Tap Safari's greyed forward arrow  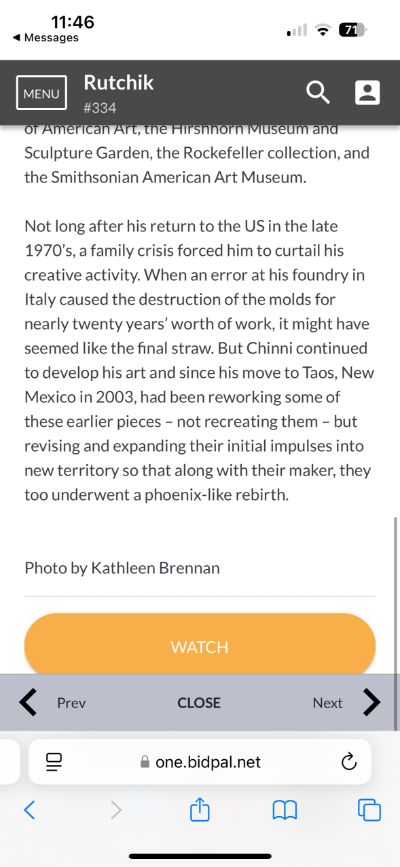tap(115, 811)
